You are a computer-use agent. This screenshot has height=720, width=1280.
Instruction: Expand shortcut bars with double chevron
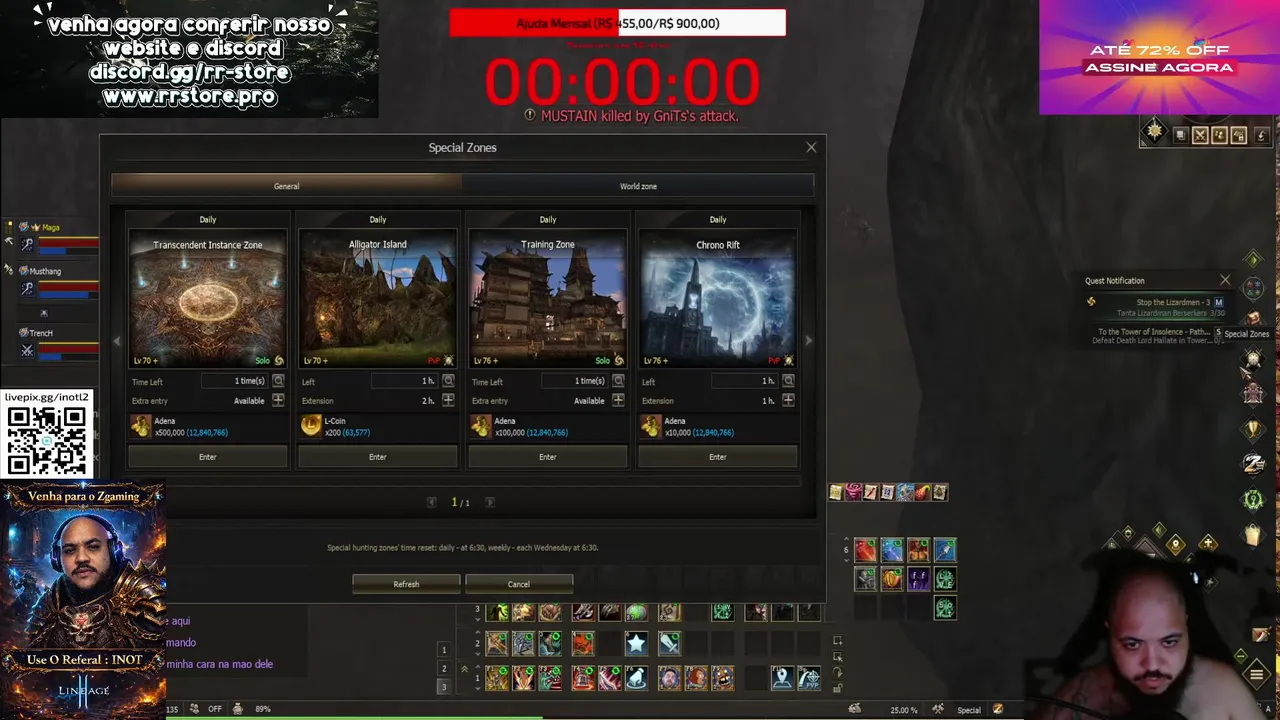click(x=464, y=669)
